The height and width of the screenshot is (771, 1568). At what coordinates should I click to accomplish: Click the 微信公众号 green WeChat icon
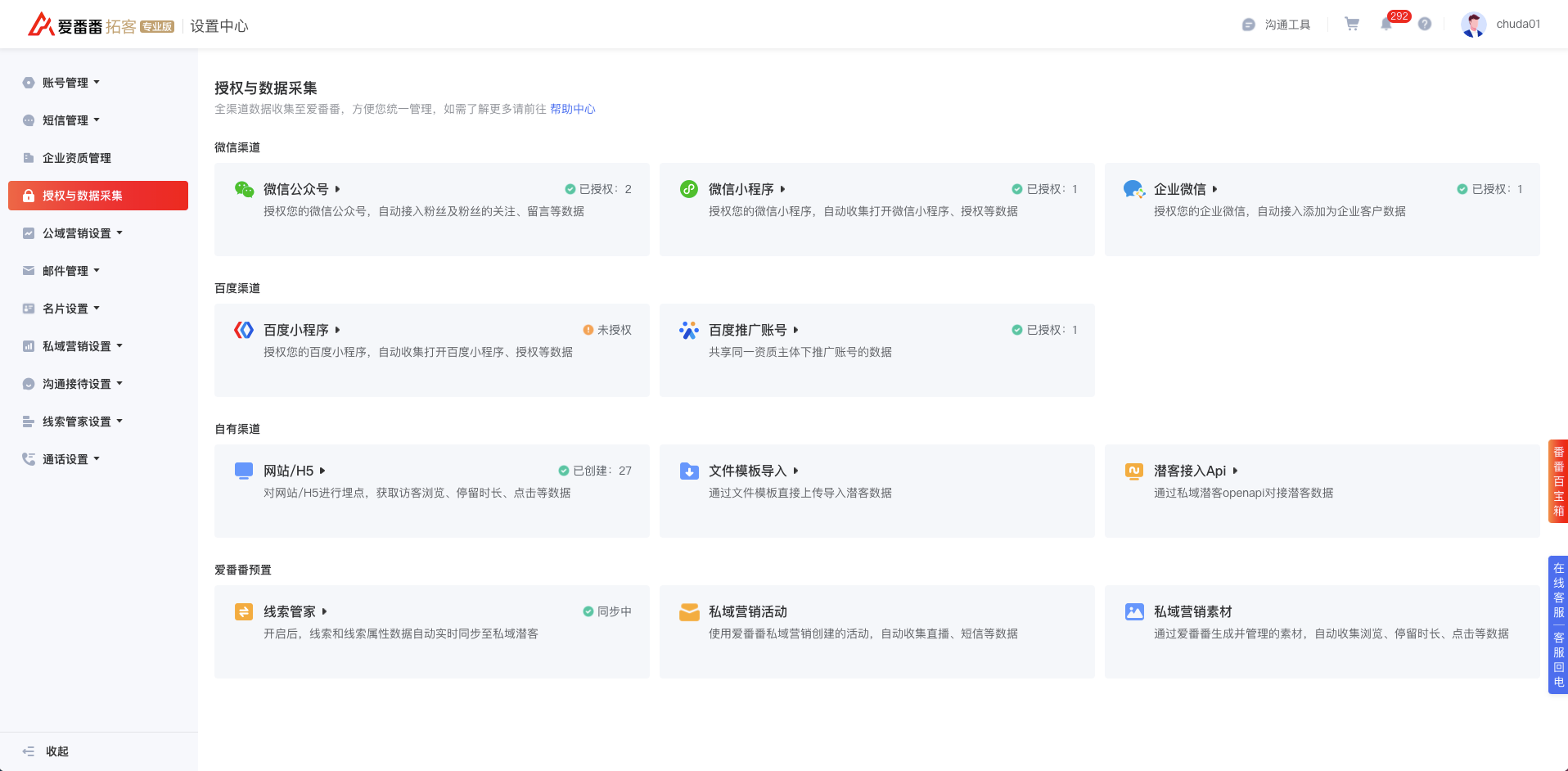(x=244, y=189)
